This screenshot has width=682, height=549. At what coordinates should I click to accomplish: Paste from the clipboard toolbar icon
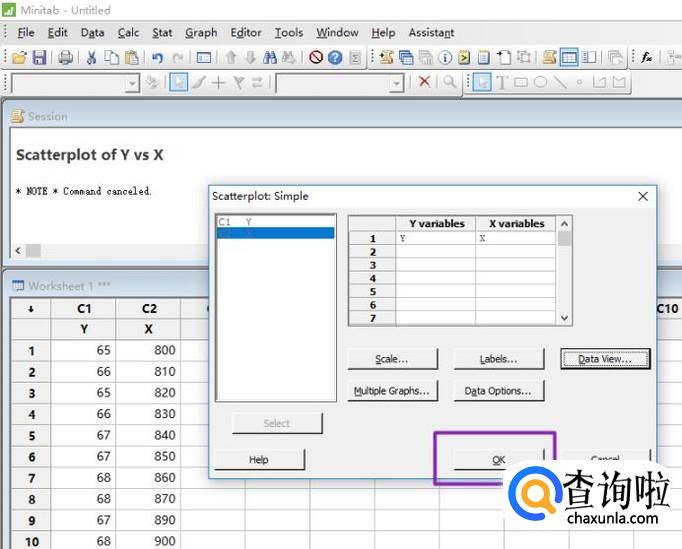click(132, 57)
